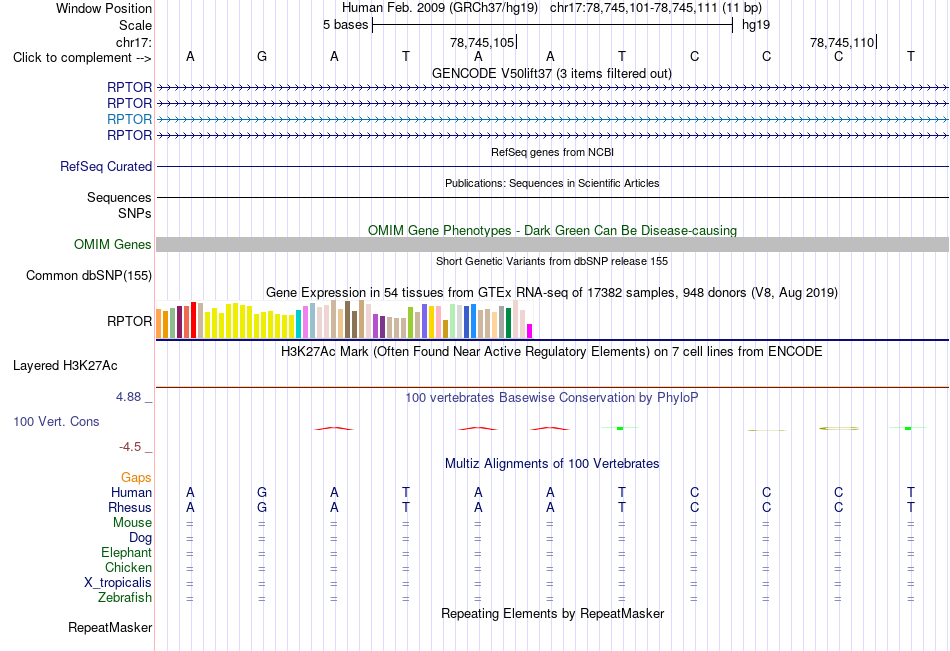Click 'Repeating Elements by RepeatMasker' title

[553, 613]
